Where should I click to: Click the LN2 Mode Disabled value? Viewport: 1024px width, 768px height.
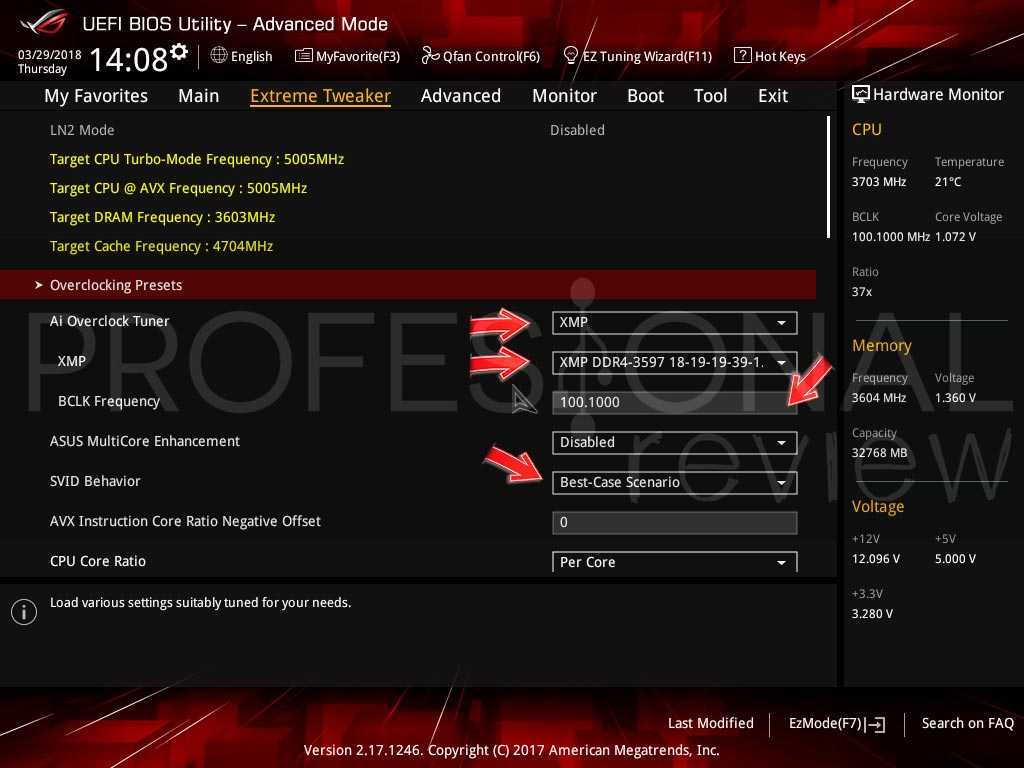(x=577, y=131)
